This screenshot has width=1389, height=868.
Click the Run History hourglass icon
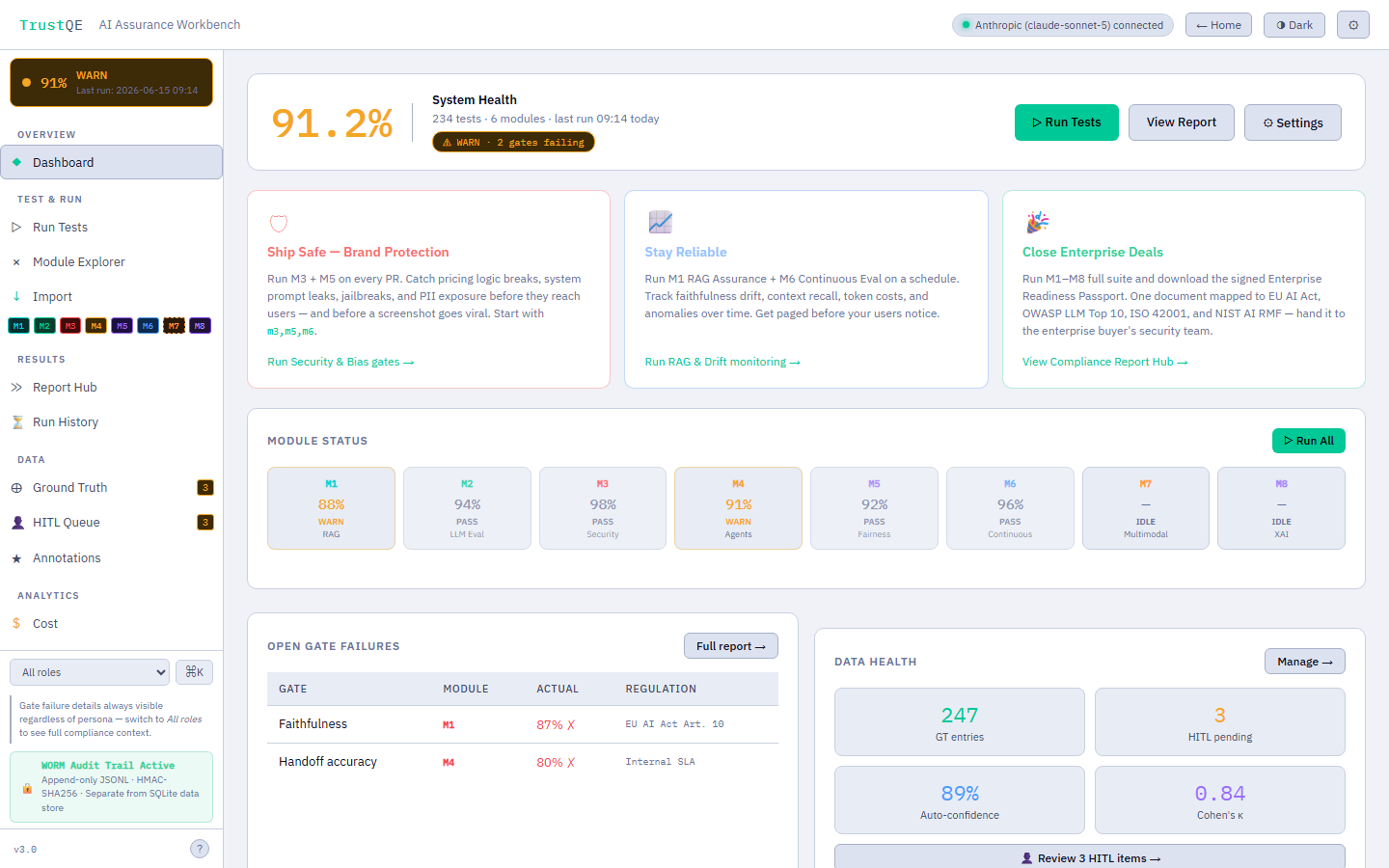tap(17, 422)
